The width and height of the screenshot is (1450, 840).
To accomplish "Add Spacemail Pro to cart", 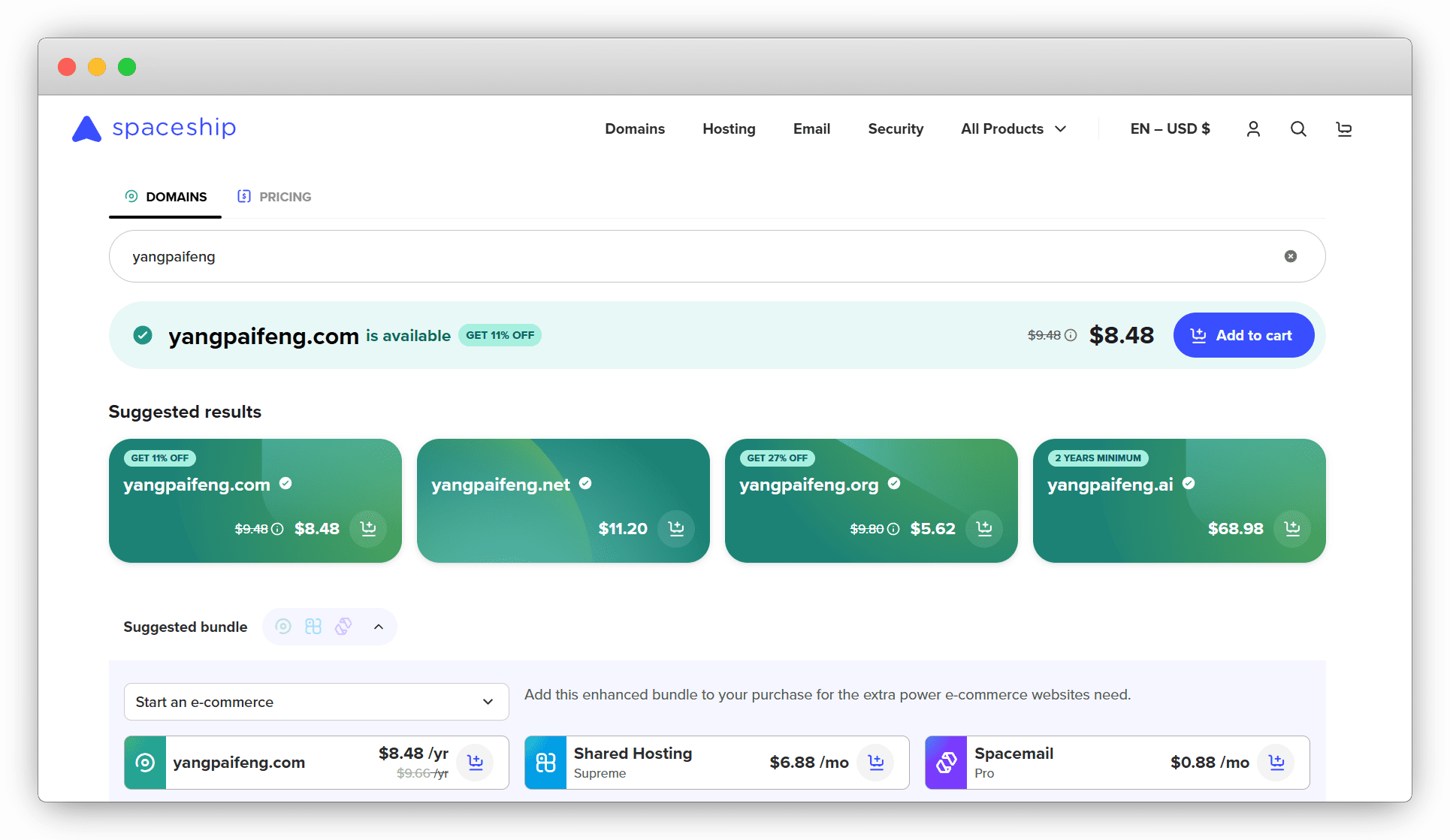I will click(1276, 763).
